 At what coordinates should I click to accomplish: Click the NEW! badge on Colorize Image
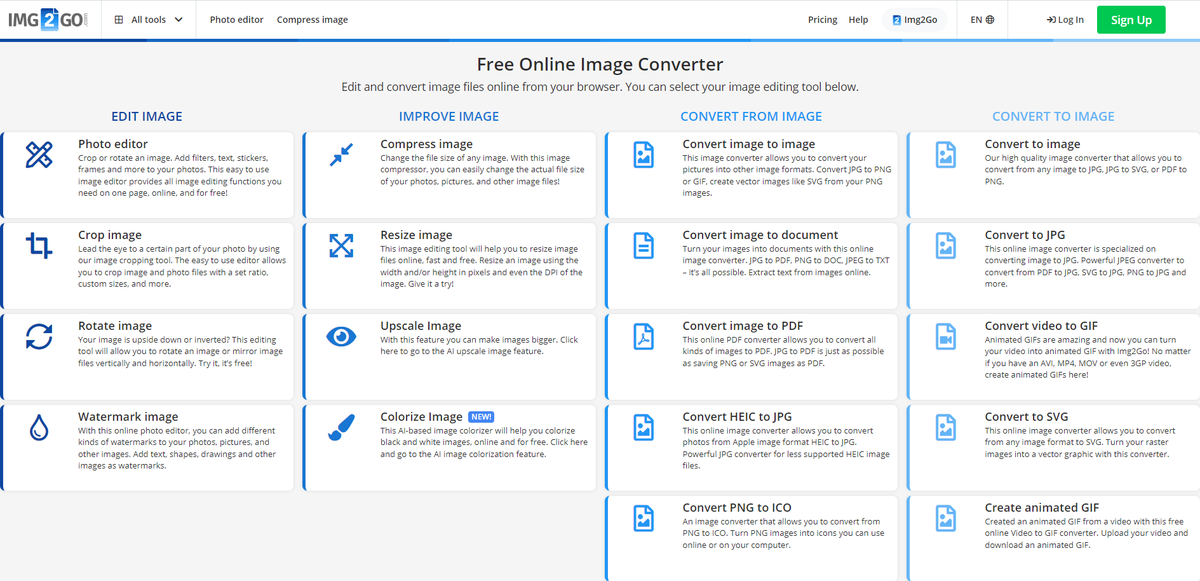481,417
